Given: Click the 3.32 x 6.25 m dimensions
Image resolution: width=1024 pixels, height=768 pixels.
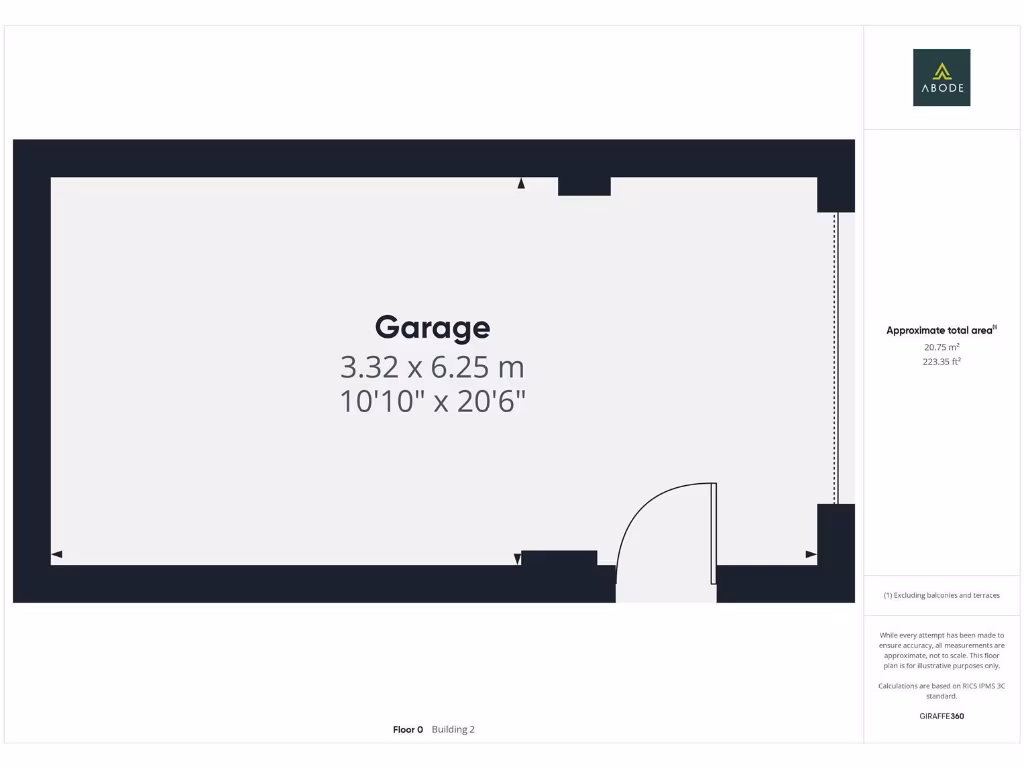Looking at the screenshot, I should click(432, 367).
